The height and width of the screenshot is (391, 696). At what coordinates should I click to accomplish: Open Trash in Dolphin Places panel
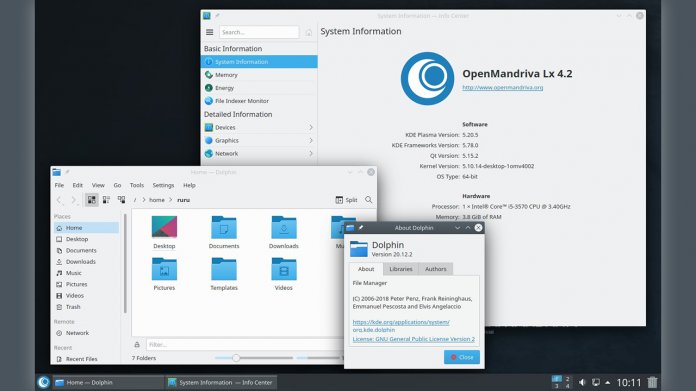[x=86, y=307]
